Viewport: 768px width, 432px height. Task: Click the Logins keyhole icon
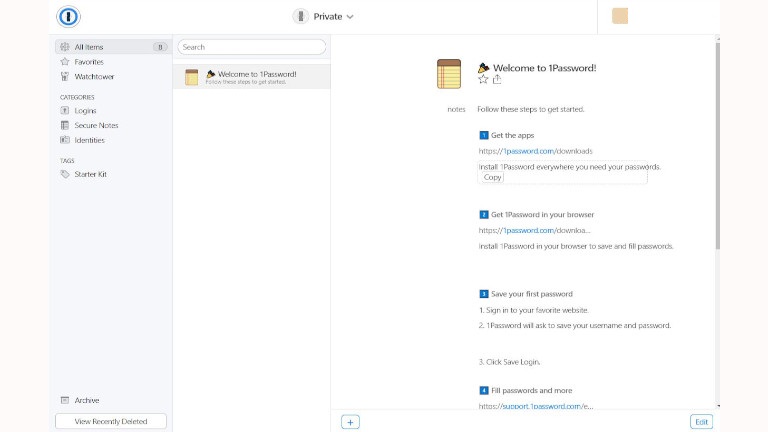pyautogui.click(x=65, y=111)
